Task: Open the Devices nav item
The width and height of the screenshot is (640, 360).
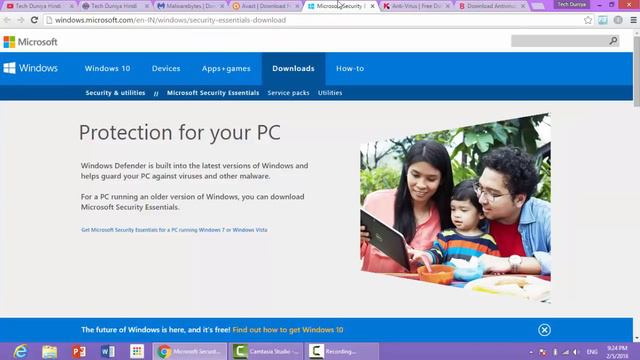Action: pos(166,69)
